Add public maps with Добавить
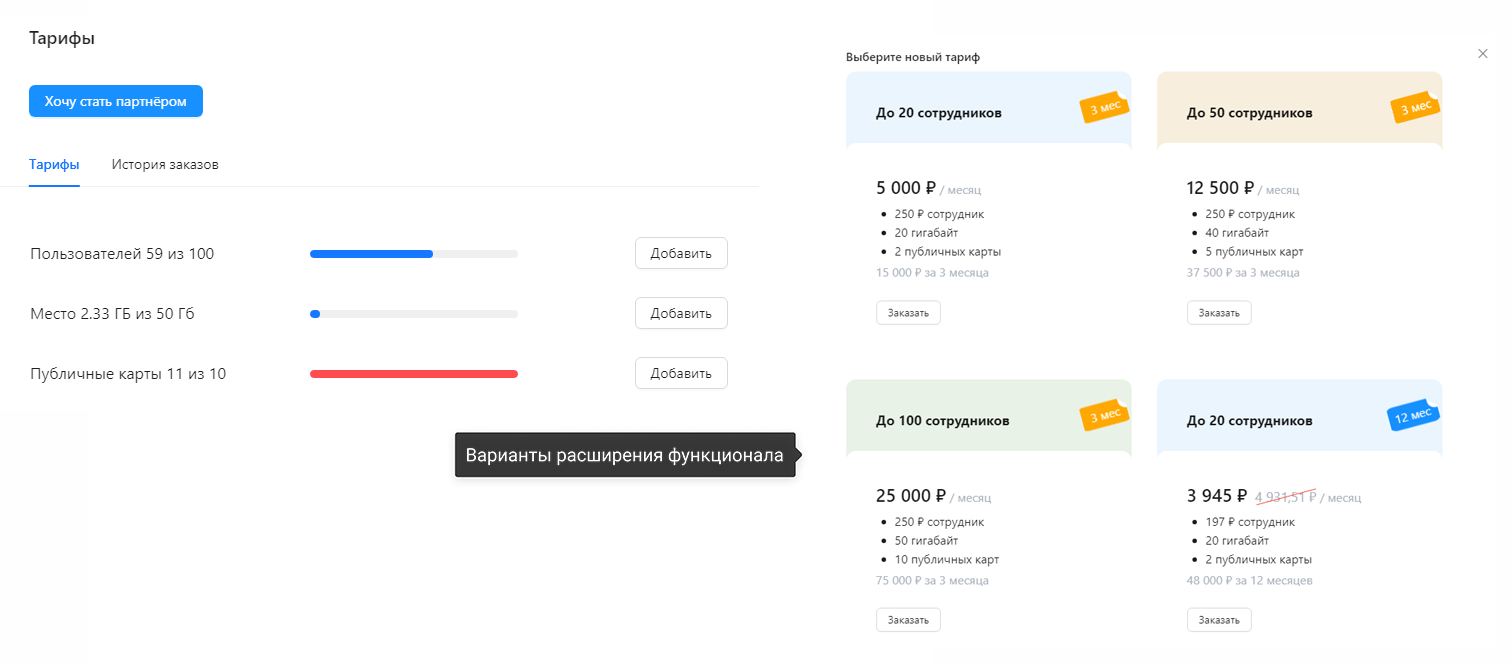The height and width of the screenshot is (665, 1512). [681, 373]
